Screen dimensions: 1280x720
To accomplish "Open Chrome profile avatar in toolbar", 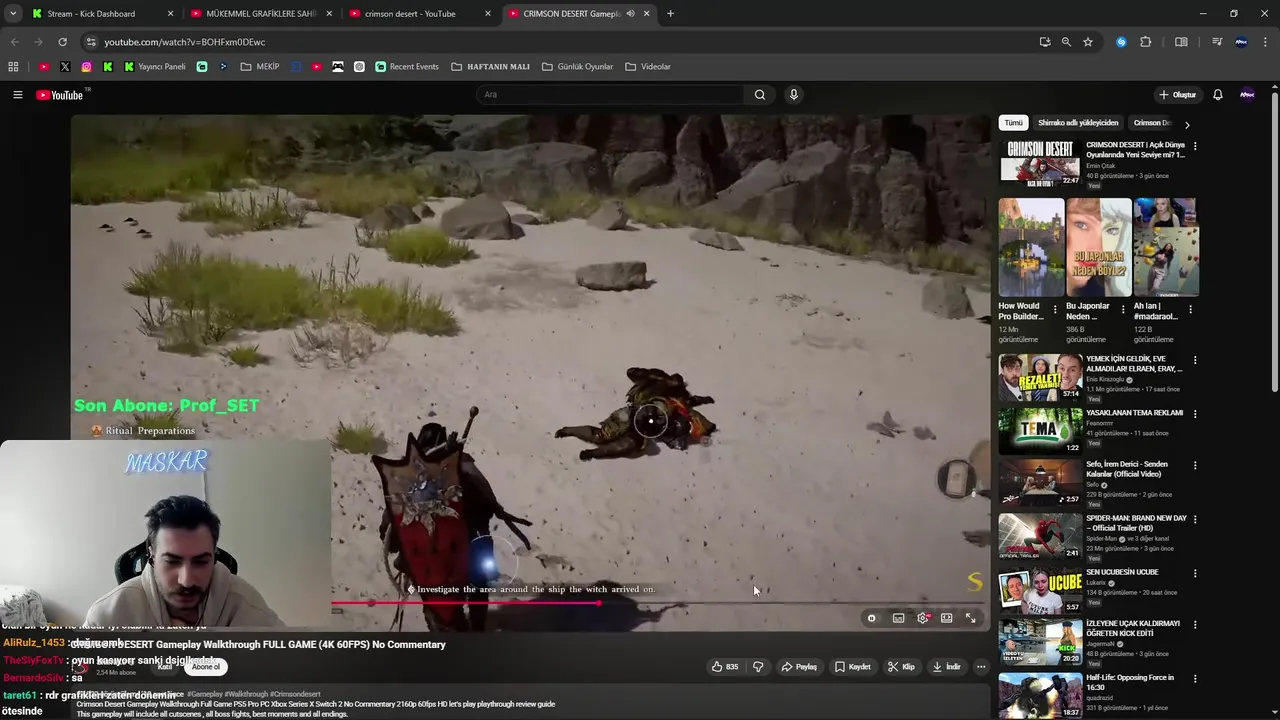I will [1241, 42].
